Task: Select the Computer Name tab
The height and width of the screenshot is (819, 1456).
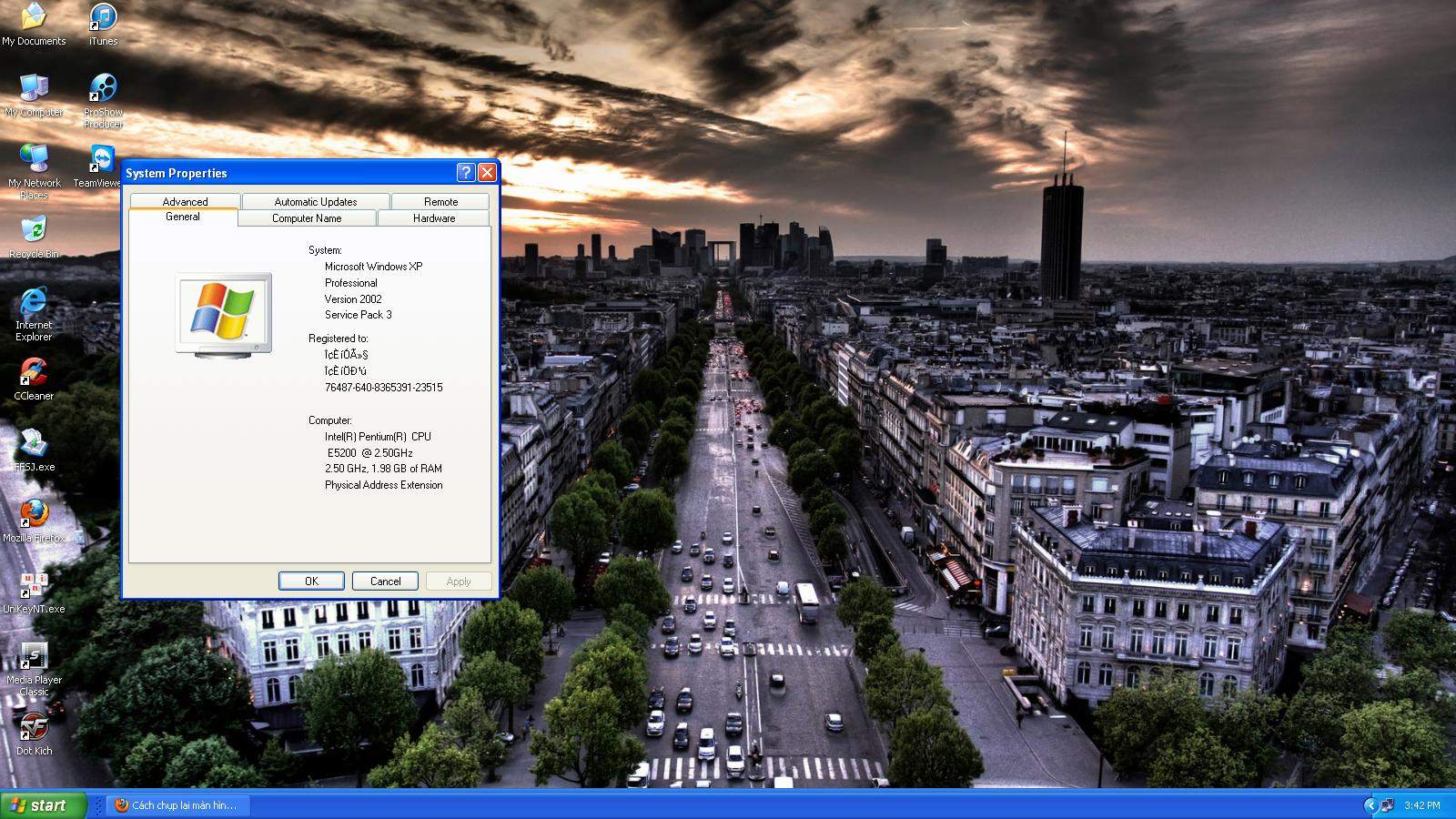Action: tap(307, 218)
